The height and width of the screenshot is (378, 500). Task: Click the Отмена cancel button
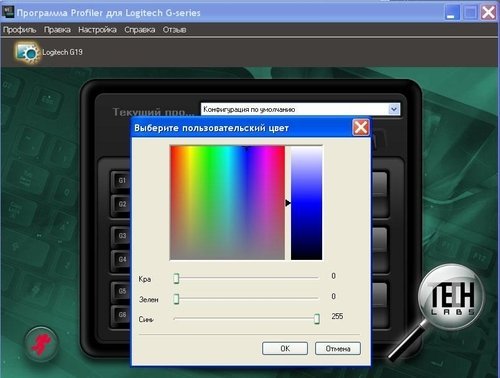pyautogui.click(x=338, y=348)
